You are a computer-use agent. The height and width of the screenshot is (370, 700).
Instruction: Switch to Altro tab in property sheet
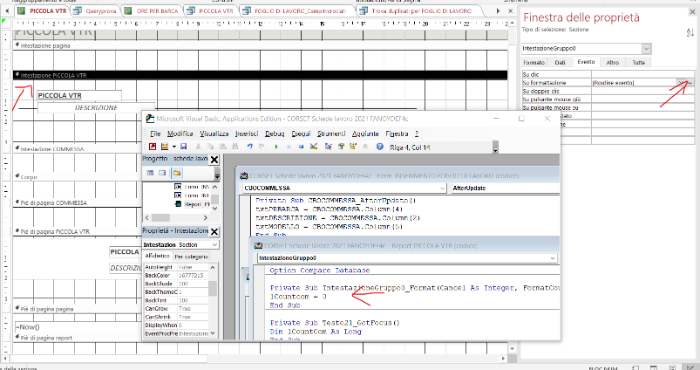612,62
